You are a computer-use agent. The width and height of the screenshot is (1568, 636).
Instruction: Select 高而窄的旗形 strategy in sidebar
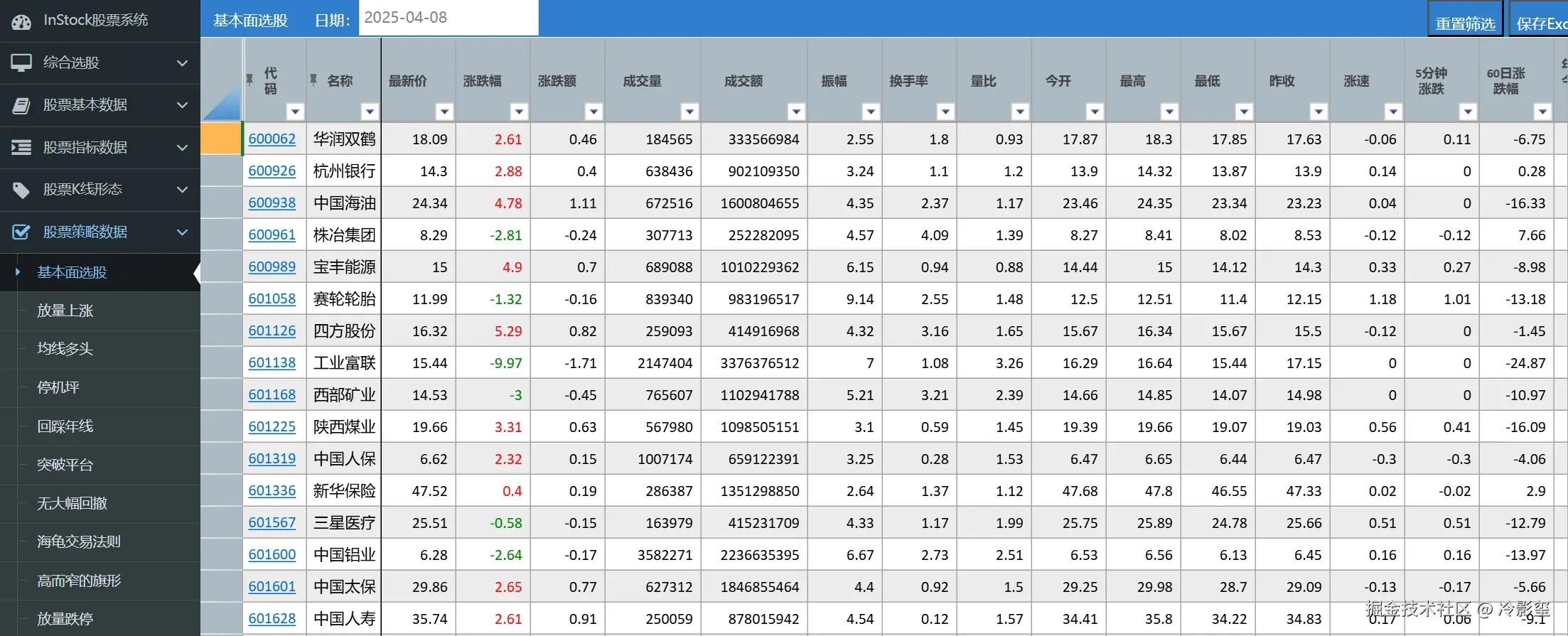coord(100,581)
